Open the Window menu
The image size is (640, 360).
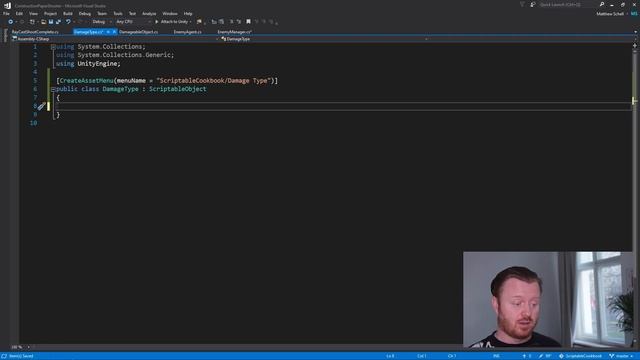[170, 13]
